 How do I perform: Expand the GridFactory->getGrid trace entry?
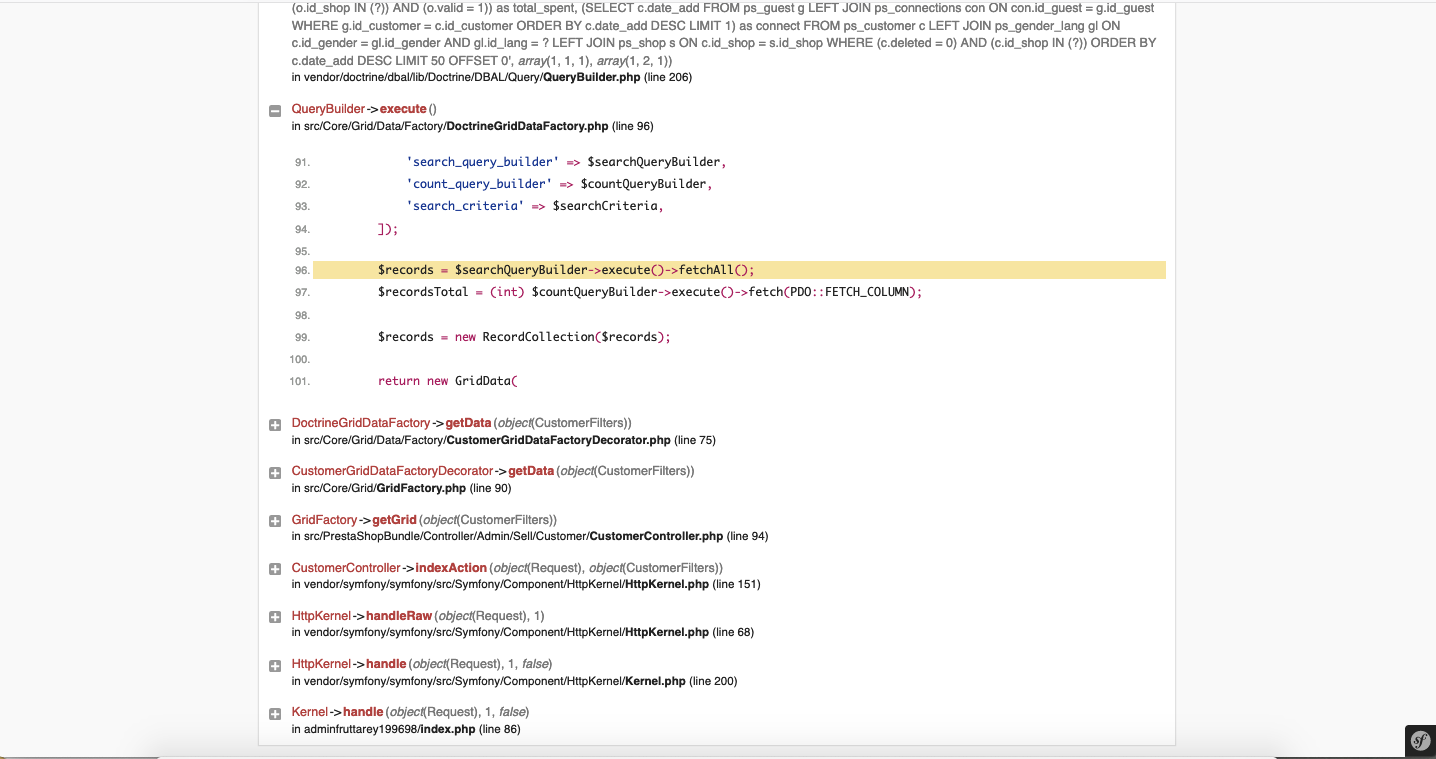point(275,521)
